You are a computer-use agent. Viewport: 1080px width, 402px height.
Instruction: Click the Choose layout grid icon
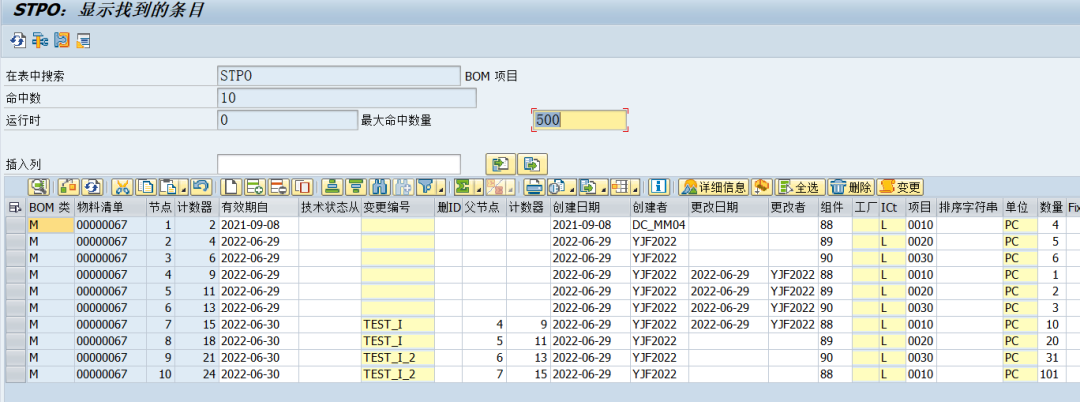(x=619, y=187)
